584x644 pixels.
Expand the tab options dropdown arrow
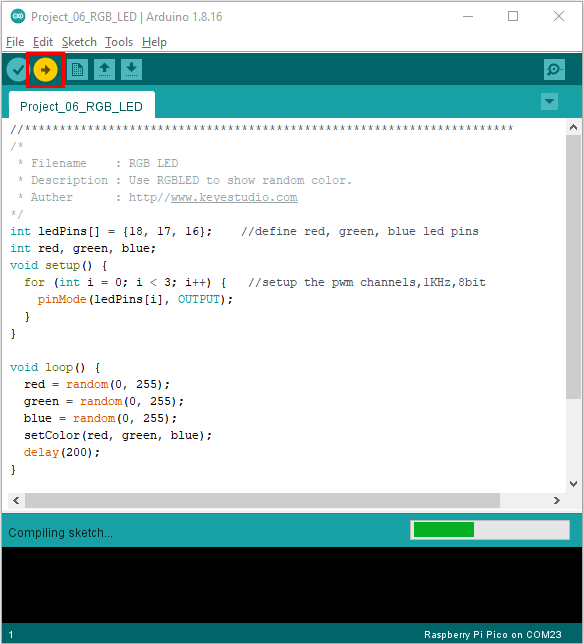(549, 101)
